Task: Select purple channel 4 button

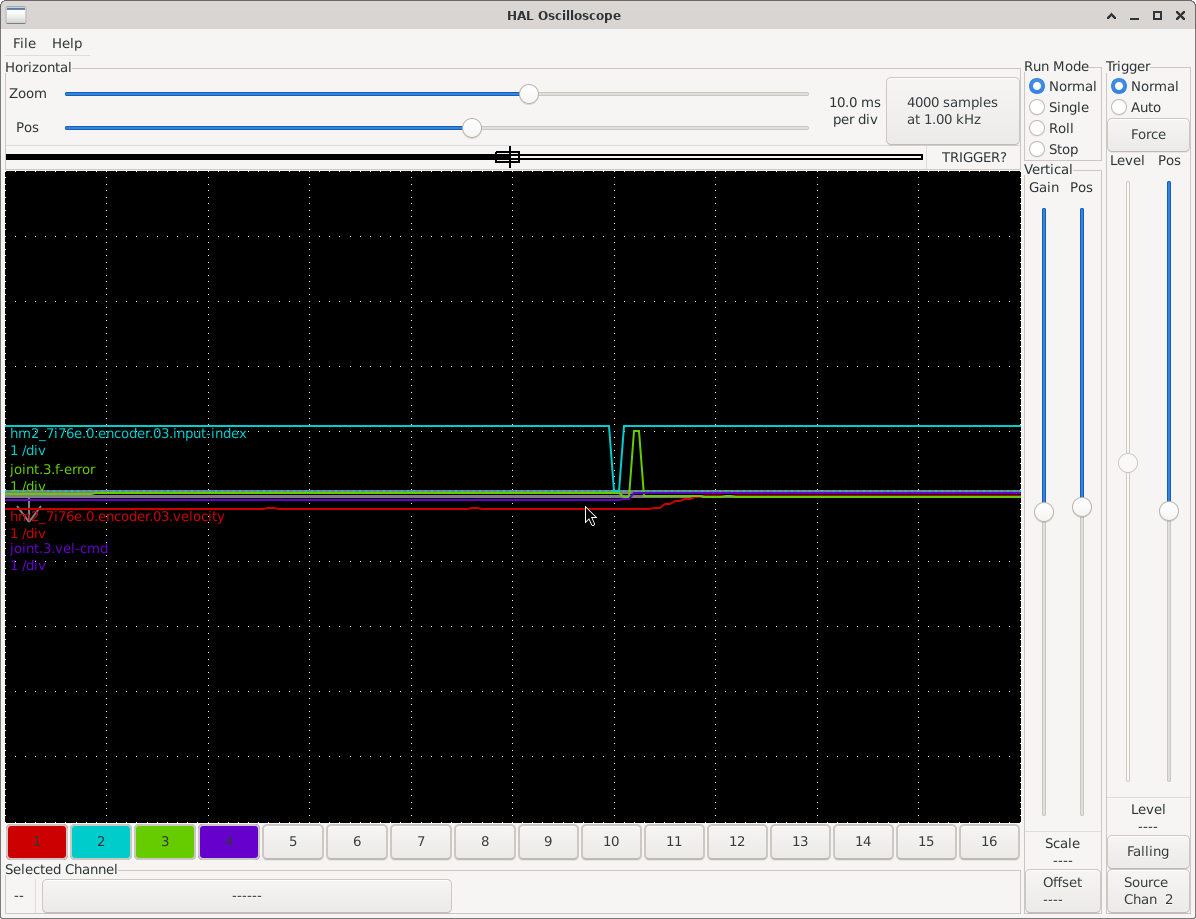Action: click(x=229, y=841)
